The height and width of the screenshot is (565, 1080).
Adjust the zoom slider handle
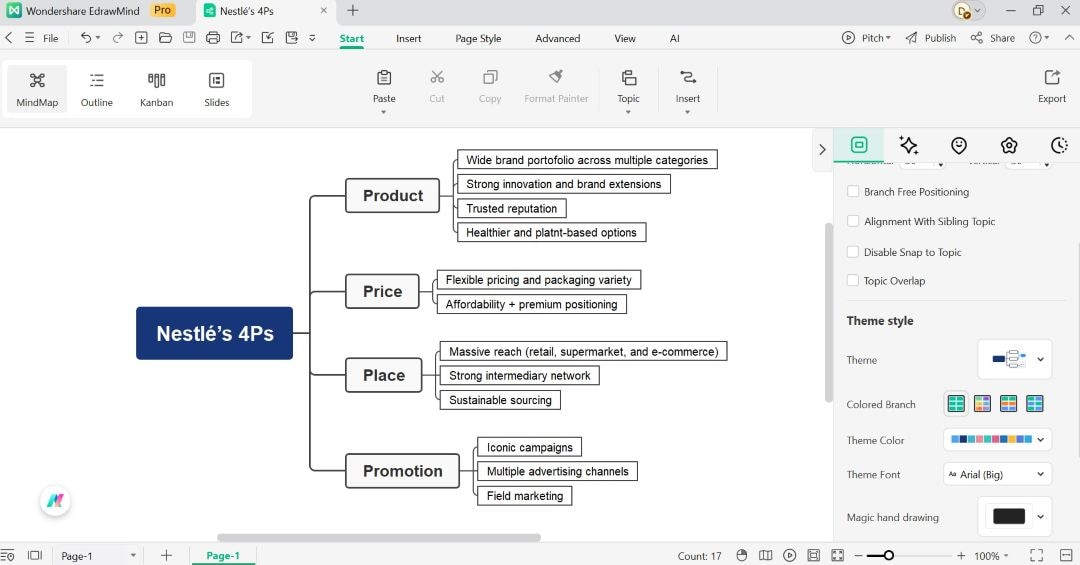point(889,555)
